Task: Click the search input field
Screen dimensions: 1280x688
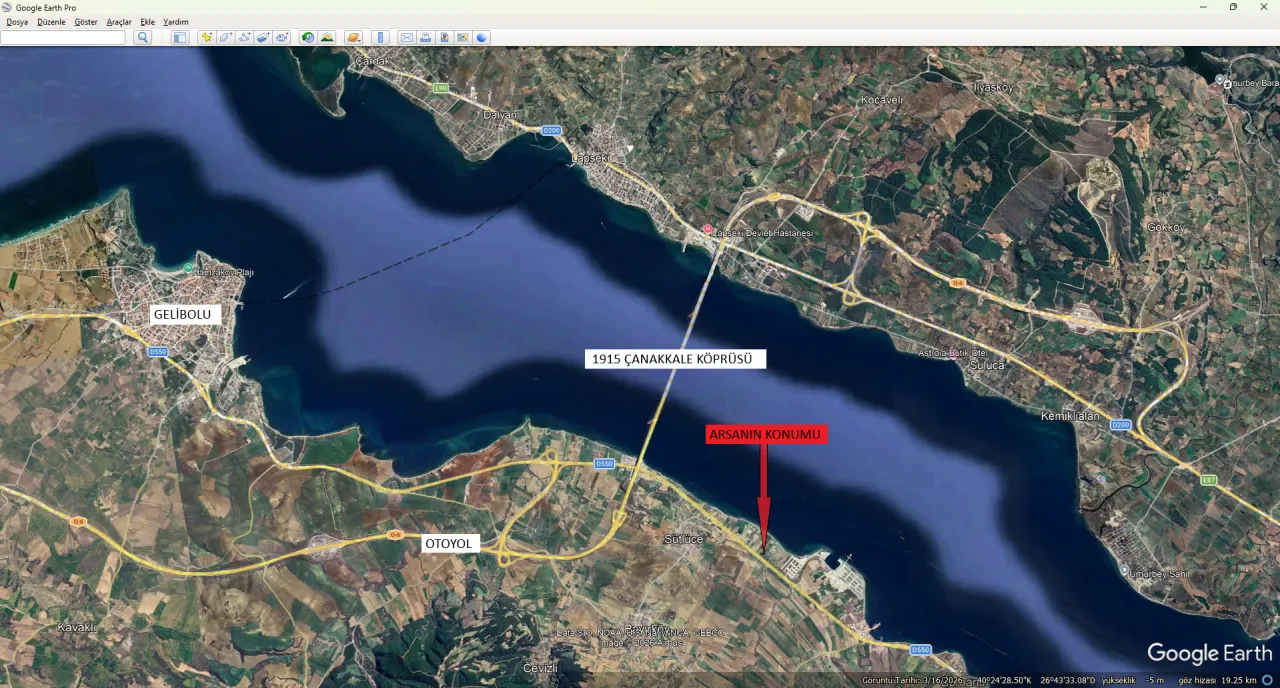Action: tap(63, 37)
